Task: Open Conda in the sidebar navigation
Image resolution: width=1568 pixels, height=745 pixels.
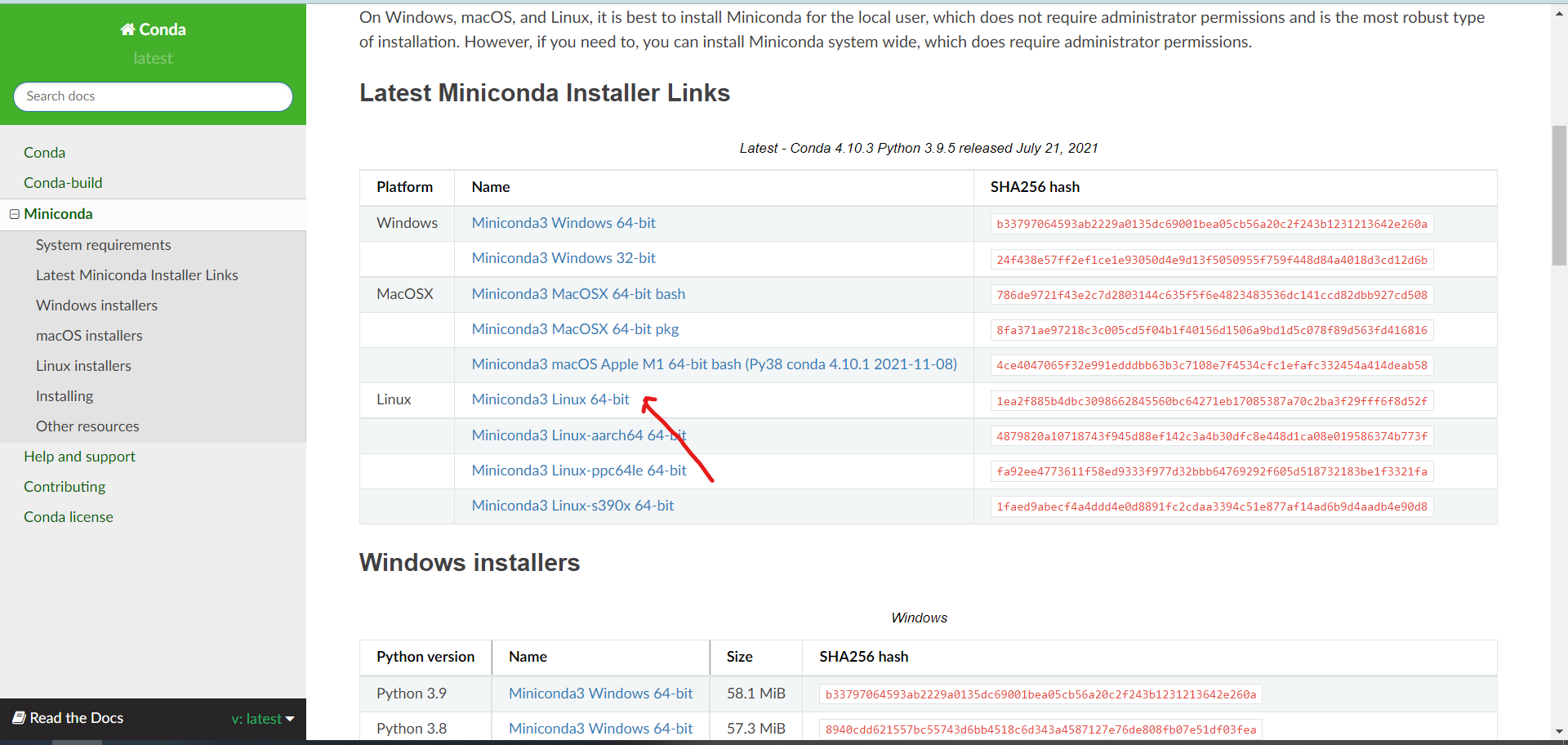Action: (44, 153)
